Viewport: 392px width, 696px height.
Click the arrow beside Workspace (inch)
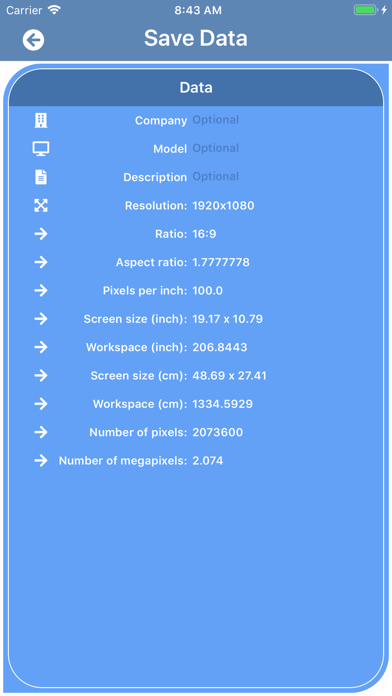tap(41, 347)
